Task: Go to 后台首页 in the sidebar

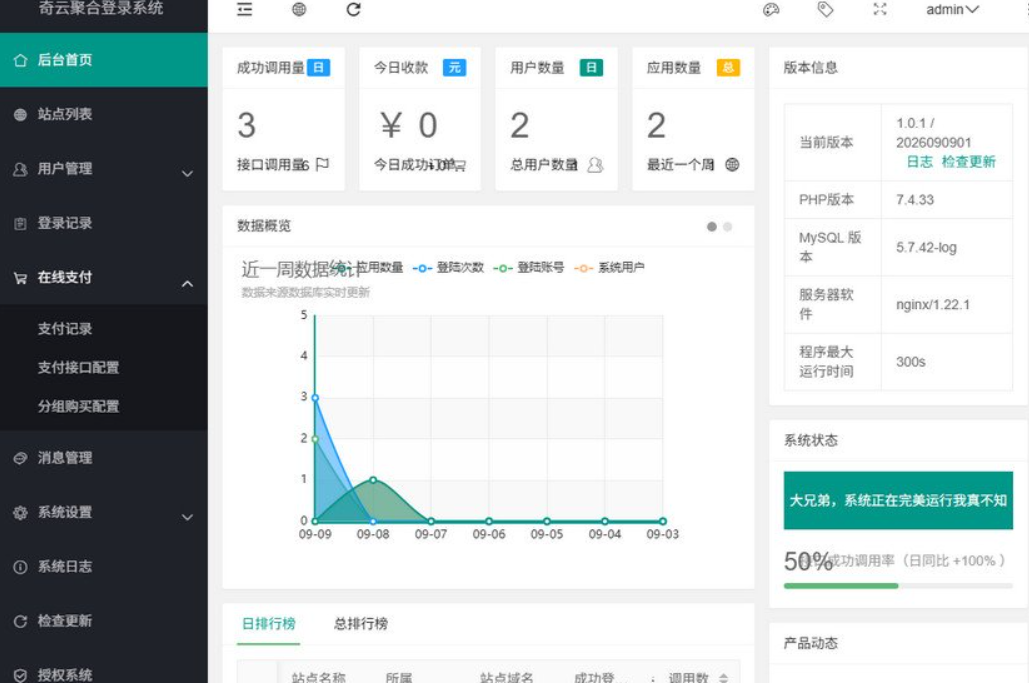Action: pos(104,60)
